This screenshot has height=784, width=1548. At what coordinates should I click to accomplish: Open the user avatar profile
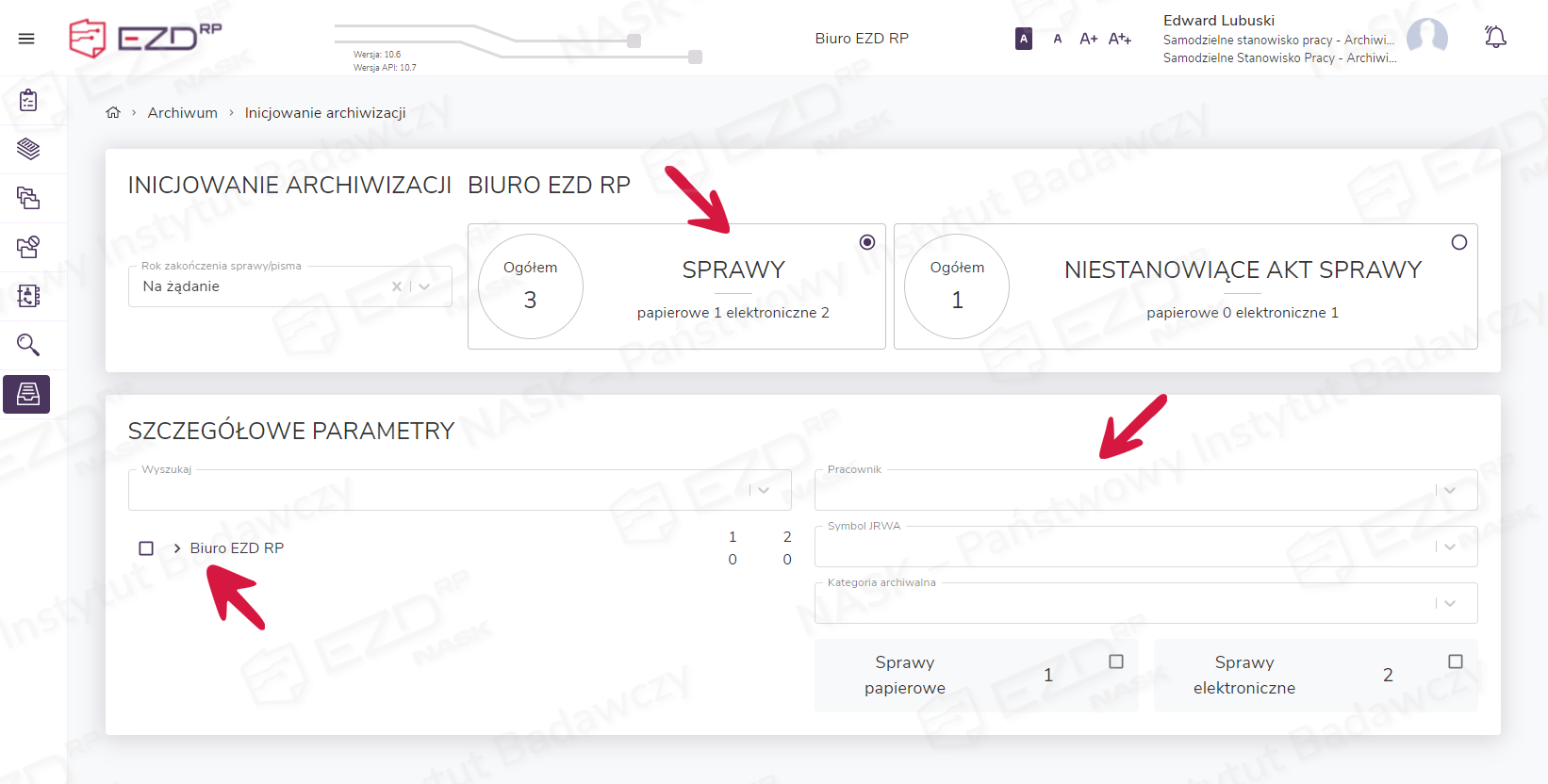click(1426, 38)
